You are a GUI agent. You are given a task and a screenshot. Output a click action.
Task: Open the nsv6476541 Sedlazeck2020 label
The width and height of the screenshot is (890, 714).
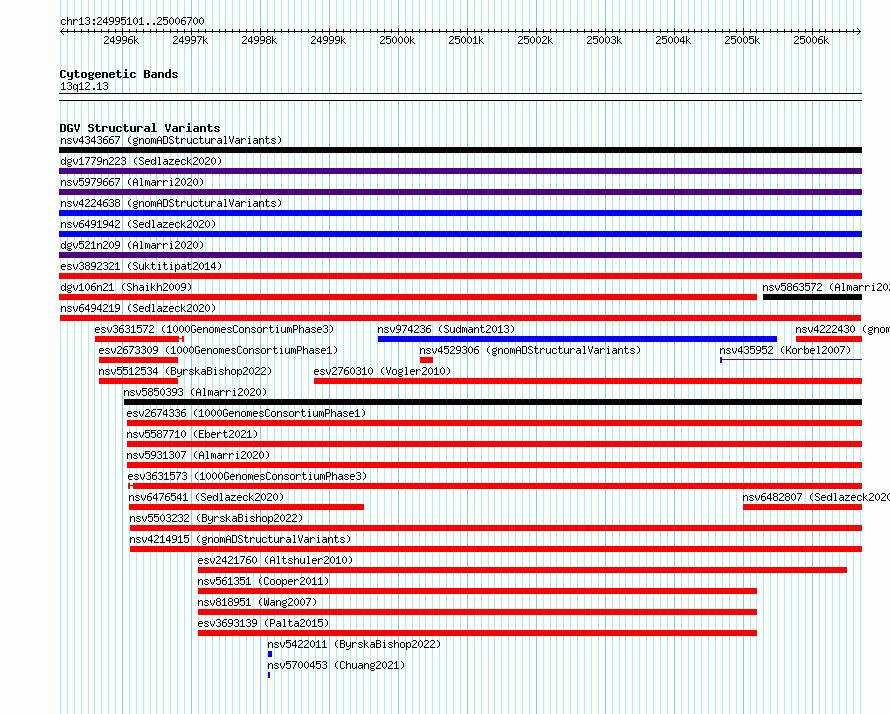click(x=206, y=497)
